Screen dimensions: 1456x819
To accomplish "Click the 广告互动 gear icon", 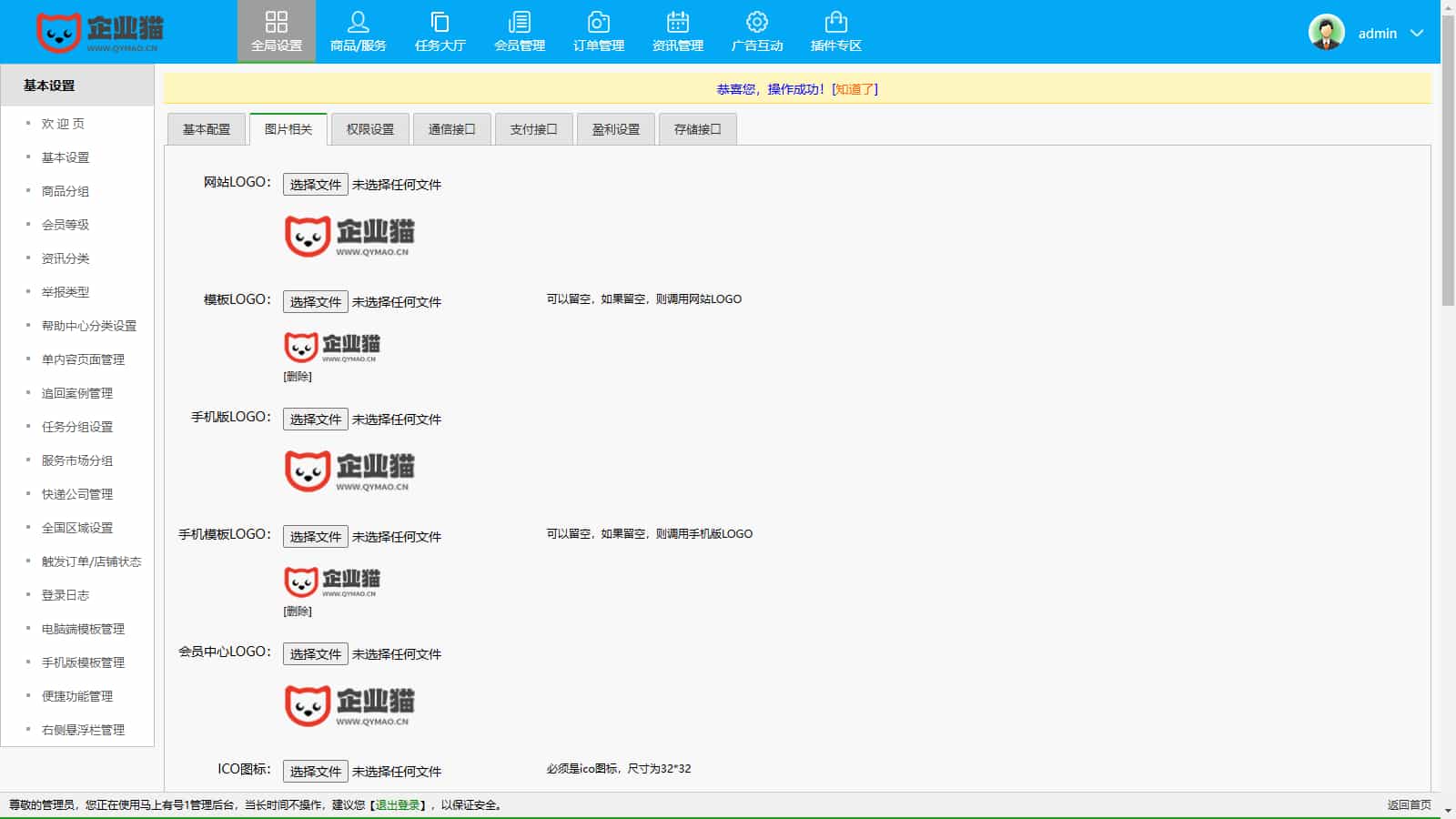I will (756, 22).
